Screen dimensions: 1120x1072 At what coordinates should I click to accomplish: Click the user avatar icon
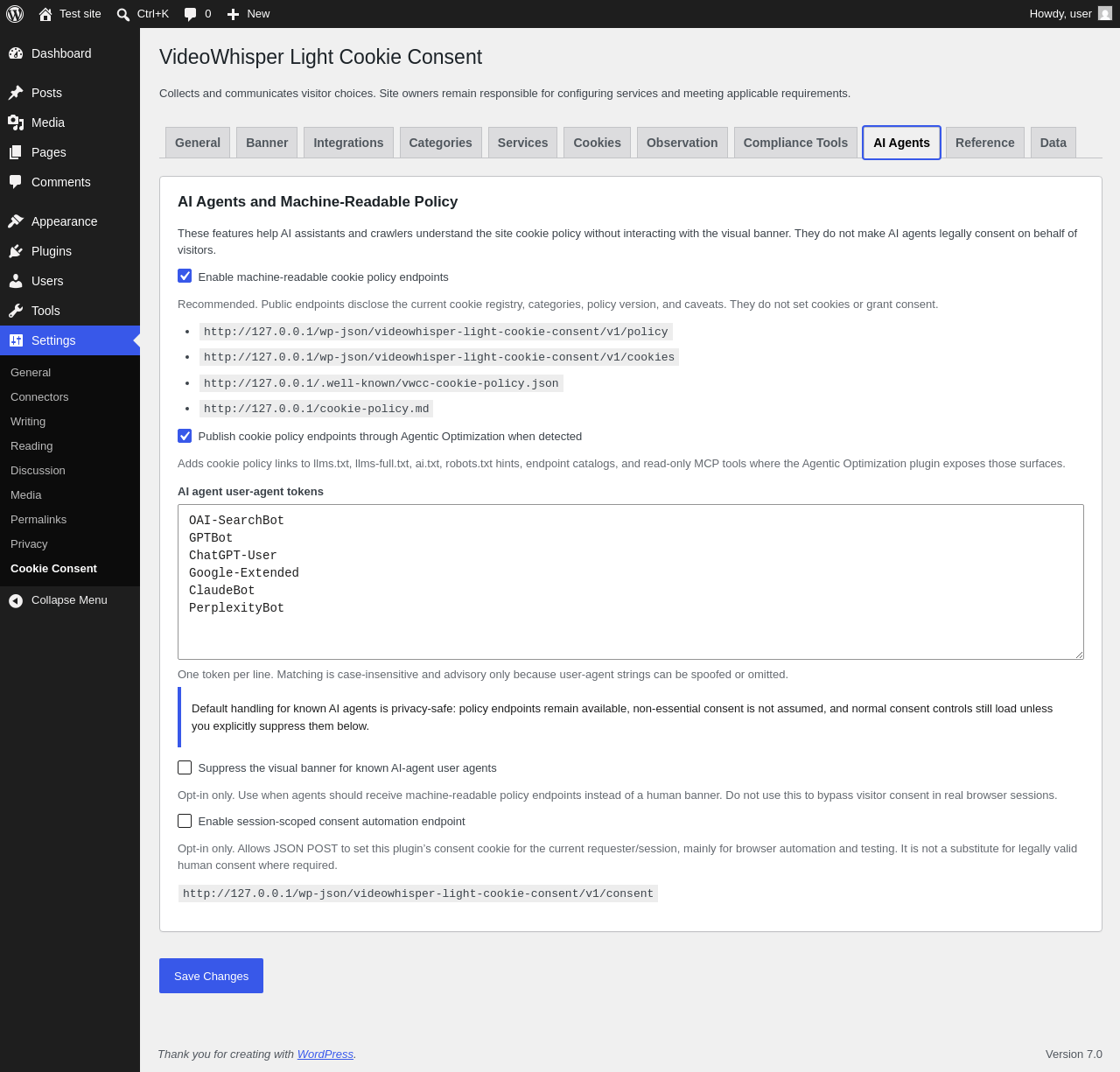click(1105, 13)
